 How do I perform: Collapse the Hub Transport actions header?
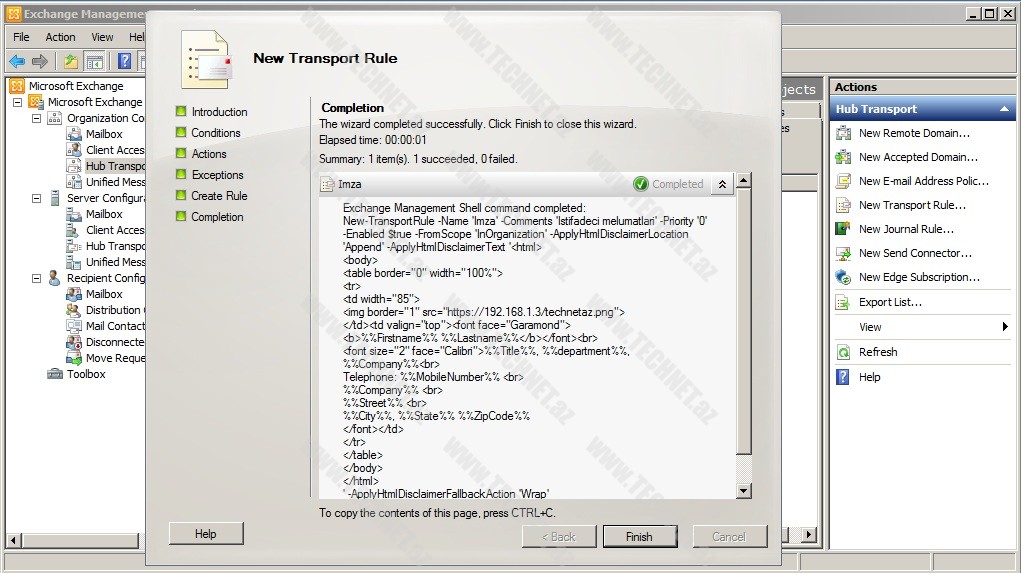coord(1004,109)
